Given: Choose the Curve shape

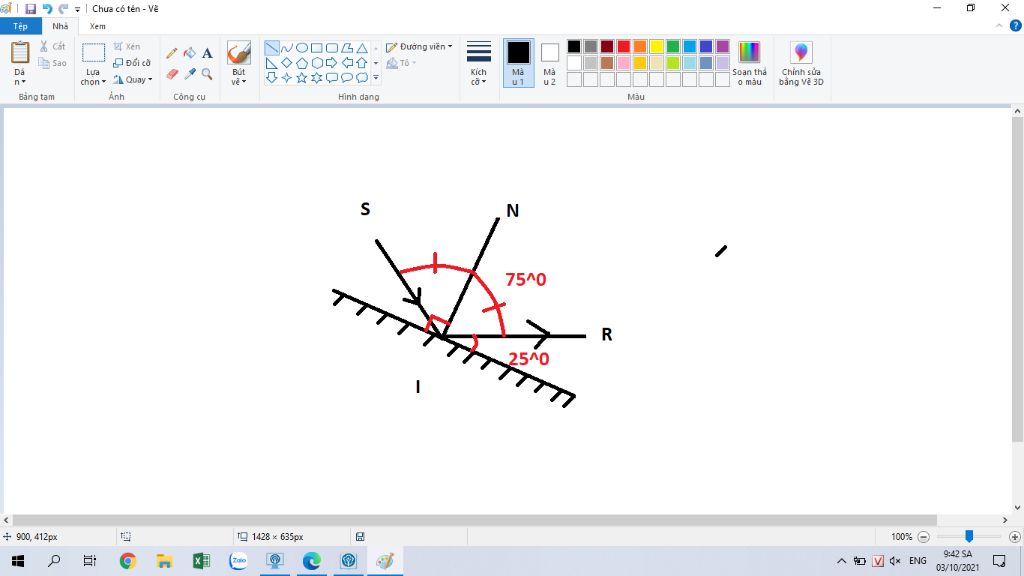Looking at the screenshot, I should pyautogui.click(x=287, y=48).
